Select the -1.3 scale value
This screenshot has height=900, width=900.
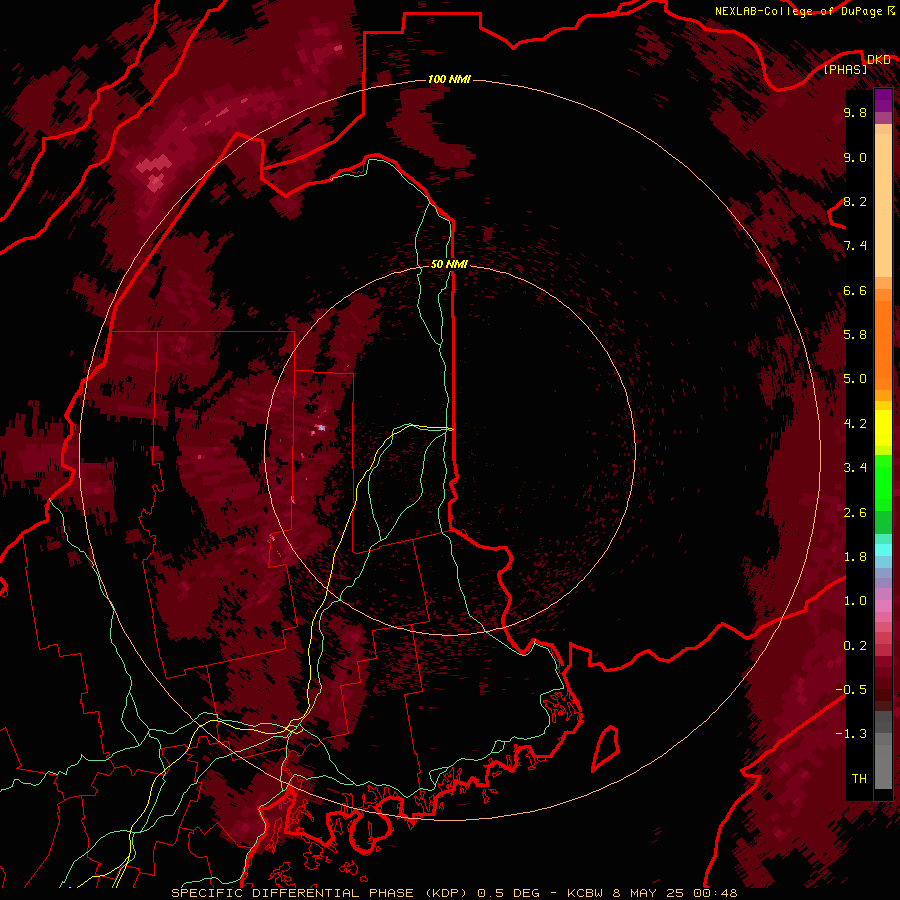(851, 734)
